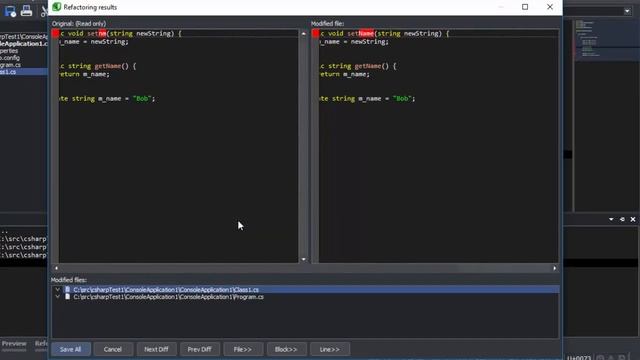
Task: Select selected .cs file in project tree
Action: (x=24, y=72)
